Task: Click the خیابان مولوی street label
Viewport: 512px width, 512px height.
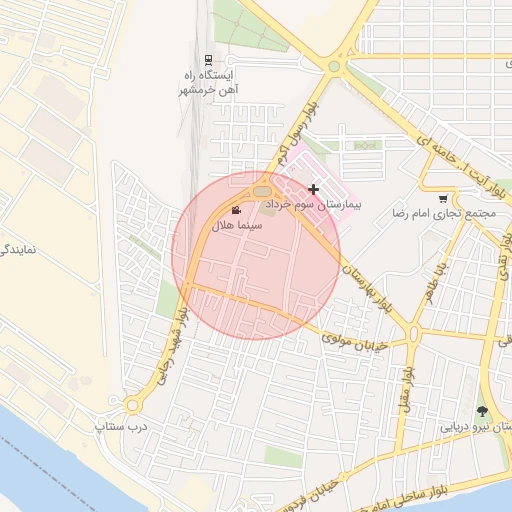Action: [355, 342]
